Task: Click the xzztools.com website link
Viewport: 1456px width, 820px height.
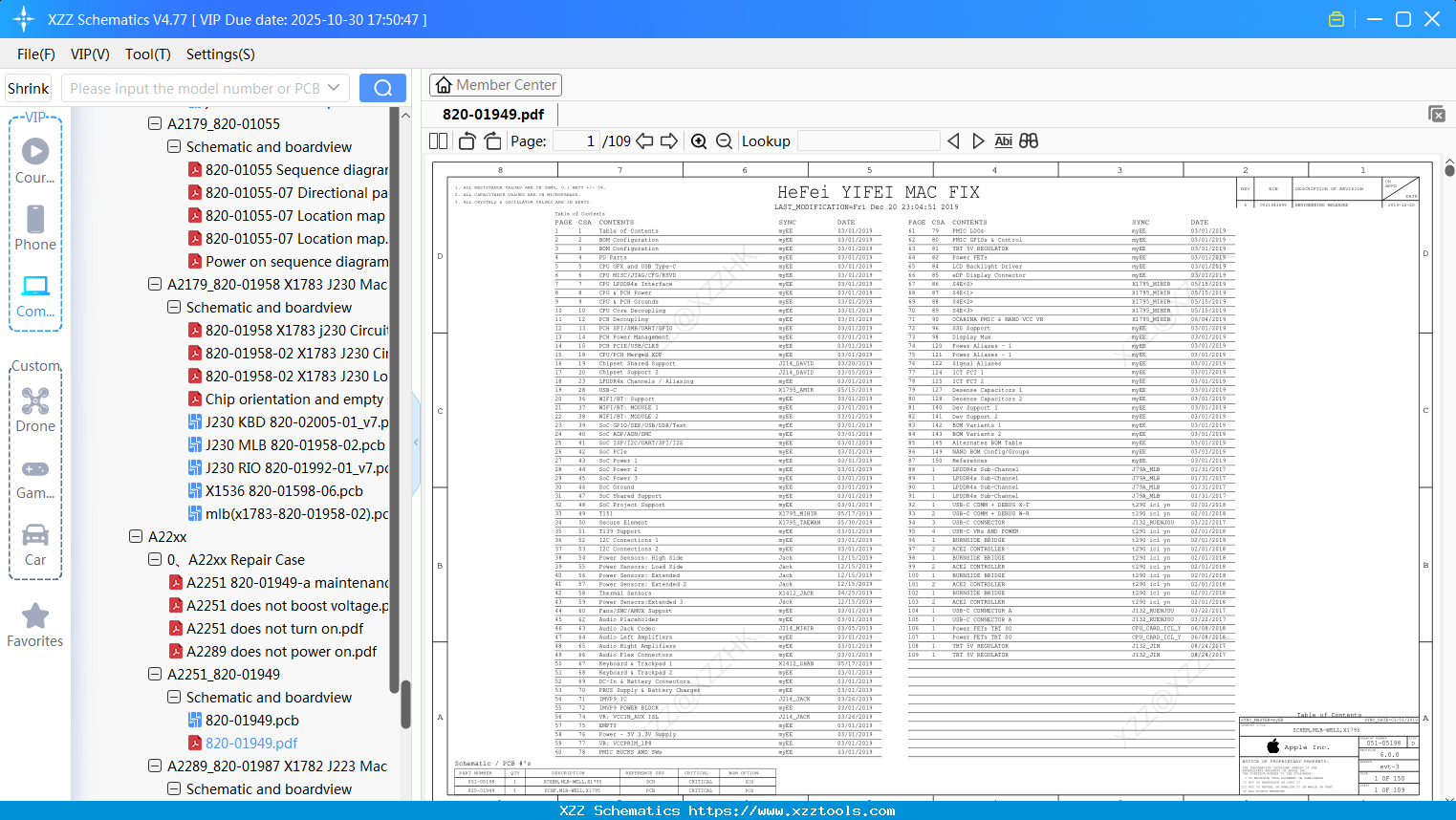Action: [792, 810]
